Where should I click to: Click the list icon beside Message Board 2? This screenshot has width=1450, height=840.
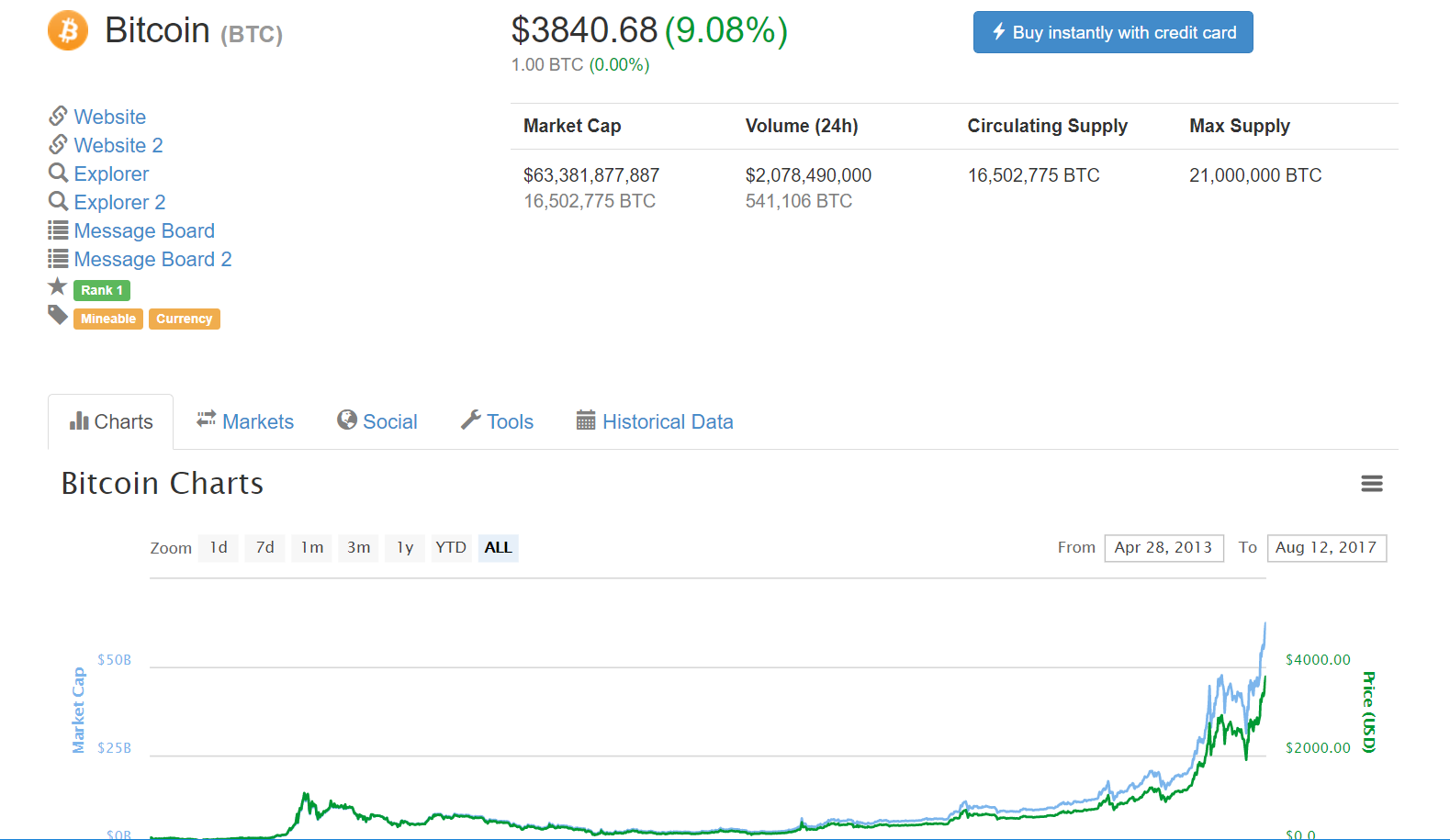tap(58, 258)
